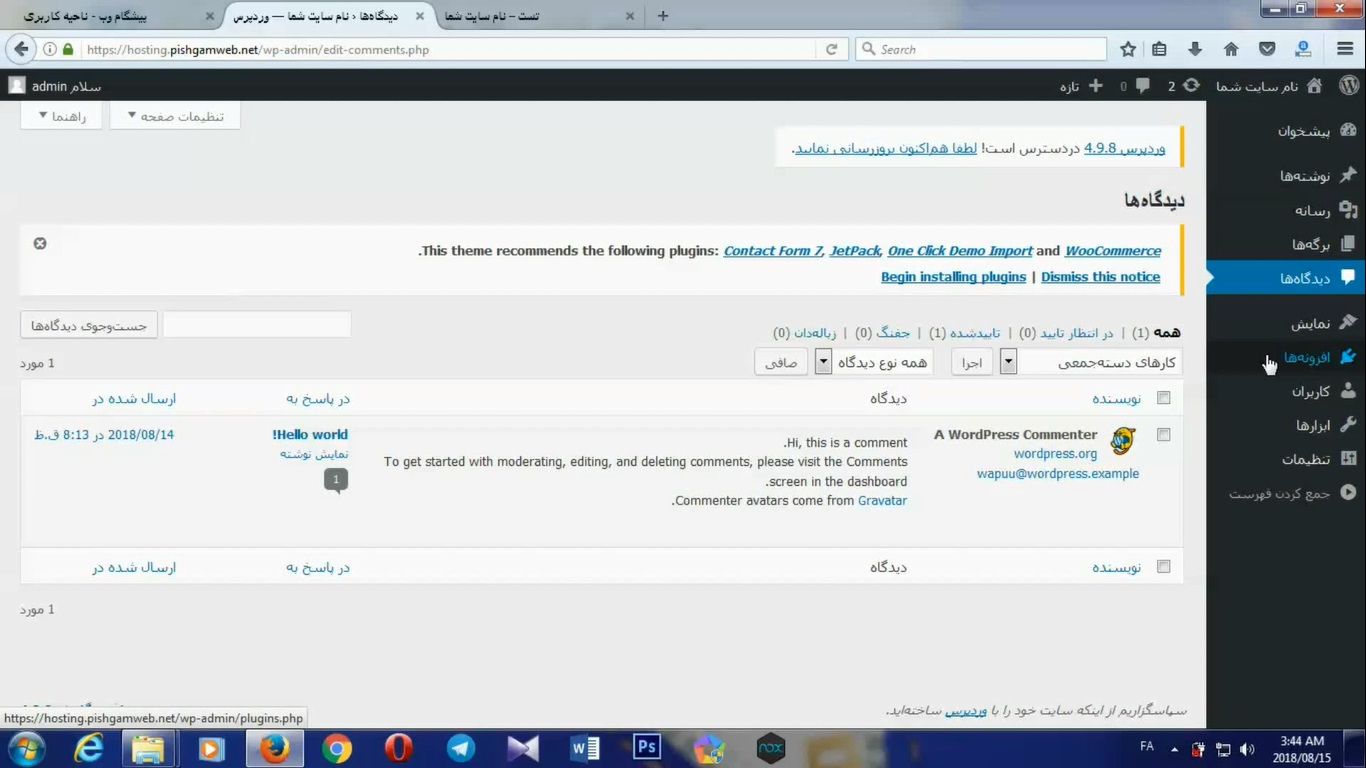Open Google Chrome from the taskbar
This screenshot has height=768, width=1366.
pos(337,748)
